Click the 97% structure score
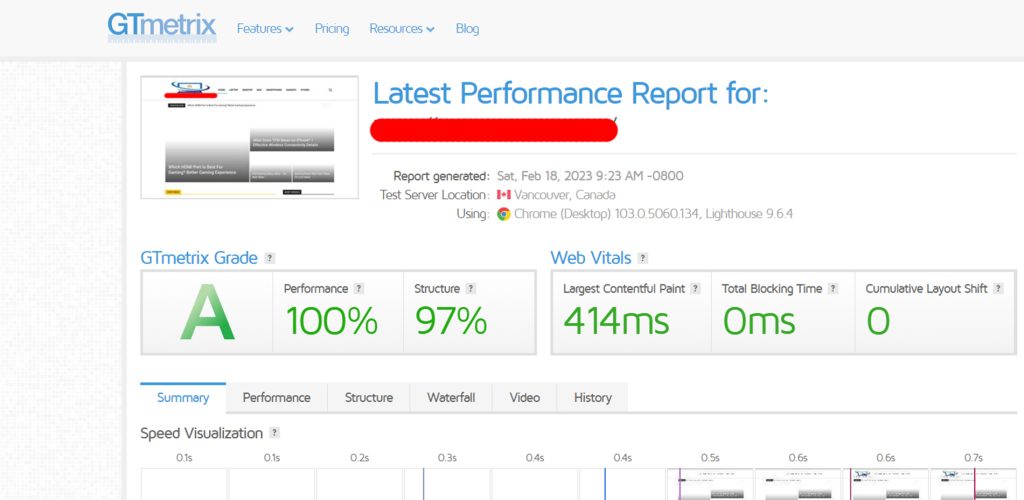Screen dimensions: 1024x500 (x=451, y=321)
